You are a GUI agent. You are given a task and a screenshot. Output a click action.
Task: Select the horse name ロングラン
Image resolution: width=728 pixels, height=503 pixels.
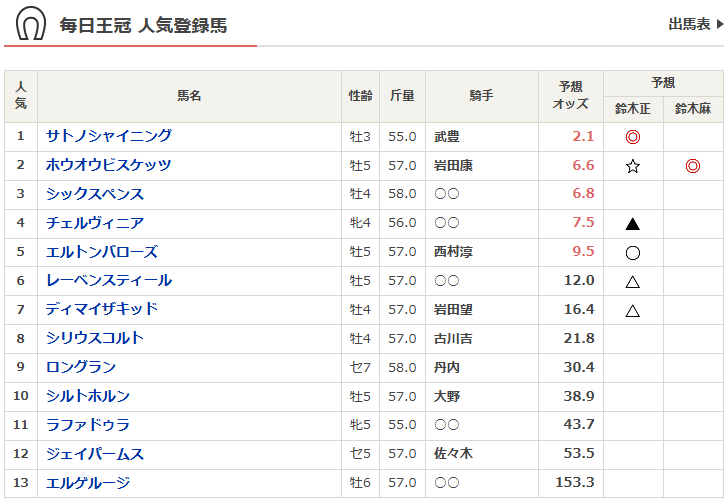(81, 367)
